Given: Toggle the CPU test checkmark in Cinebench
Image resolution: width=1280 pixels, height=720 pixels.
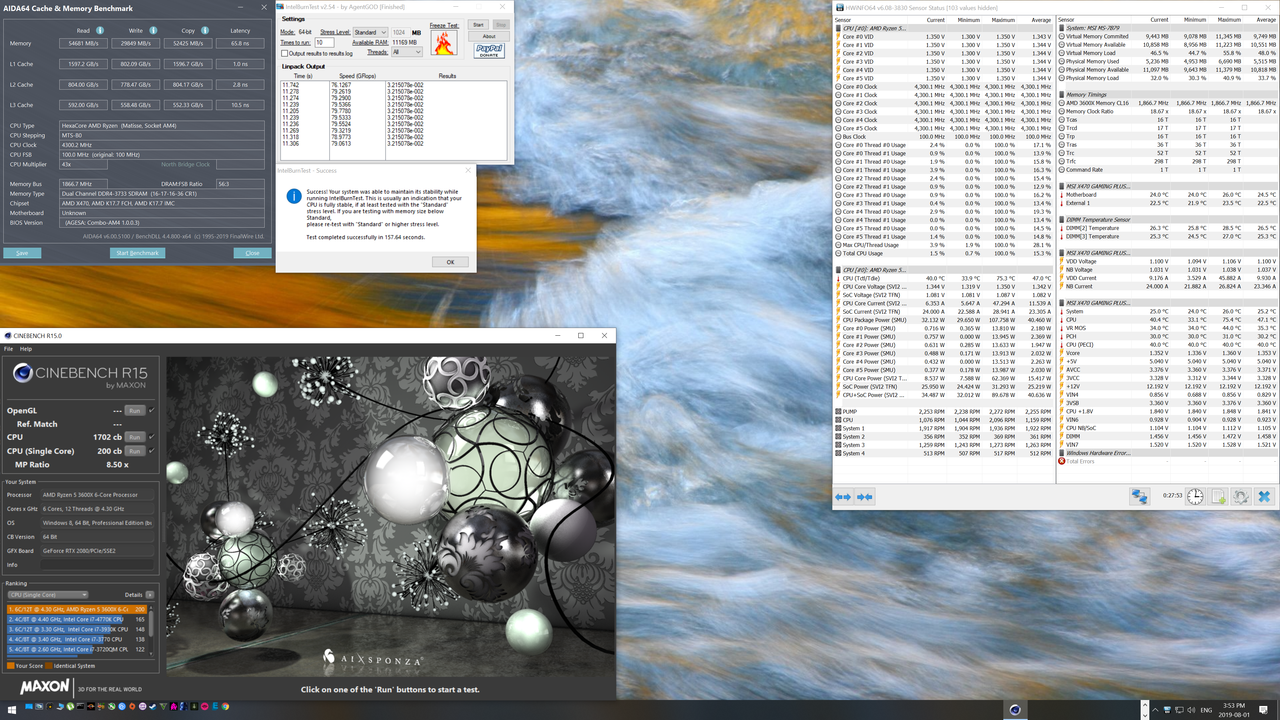Looking at the screenshot, I should click(151, 437).
